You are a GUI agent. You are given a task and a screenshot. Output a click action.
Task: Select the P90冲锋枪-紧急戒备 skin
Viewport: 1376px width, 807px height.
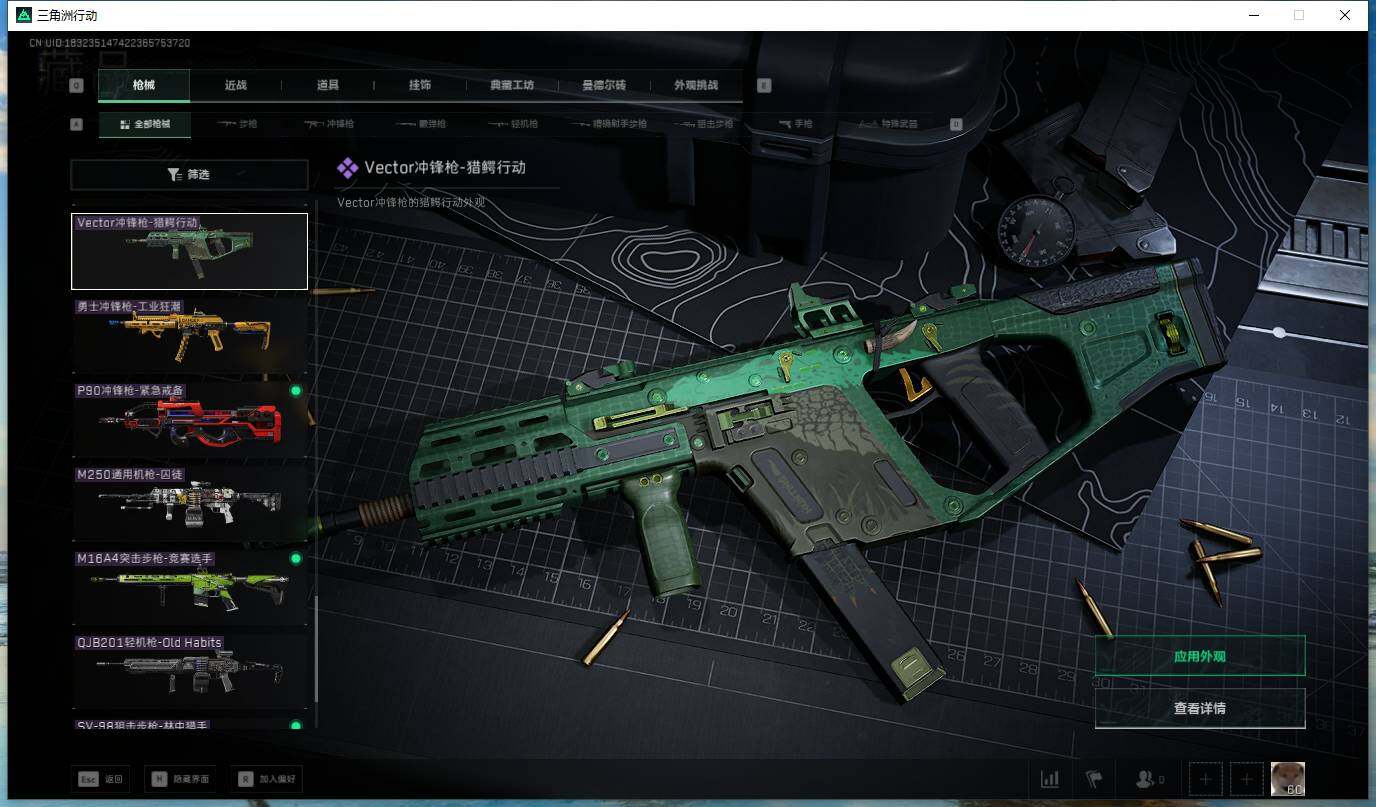pos(189,419)
